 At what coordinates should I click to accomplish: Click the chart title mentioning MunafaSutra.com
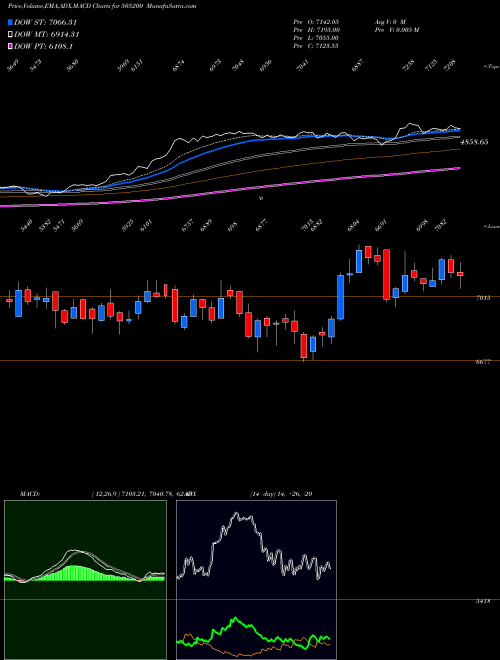click(x=102, y=6)
